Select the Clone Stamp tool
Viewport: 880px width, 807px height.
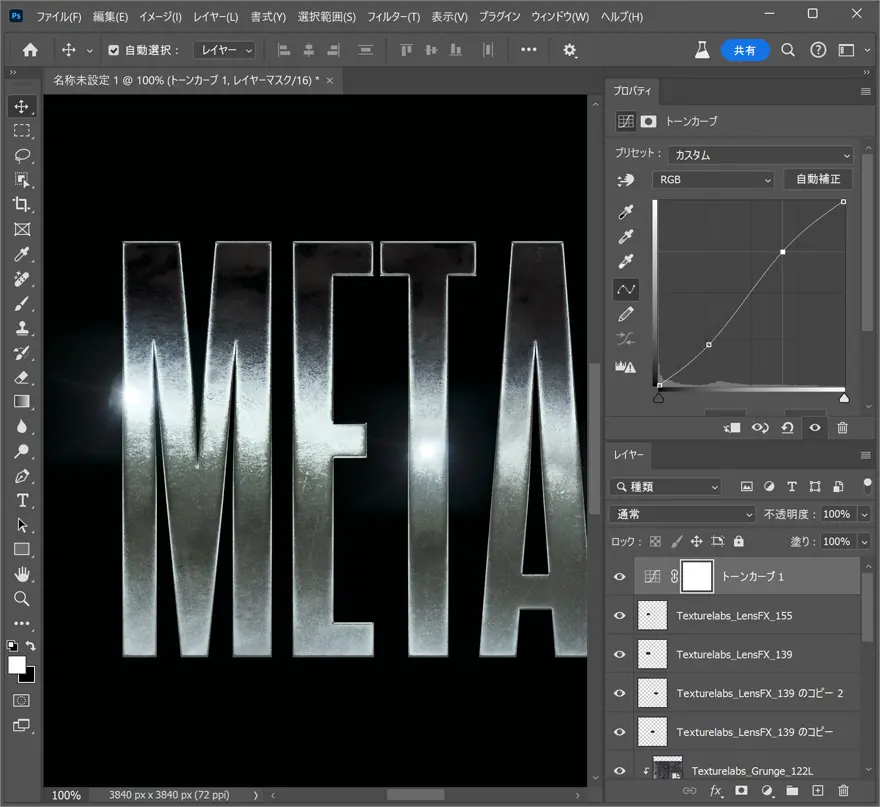[x=22, y=328]
